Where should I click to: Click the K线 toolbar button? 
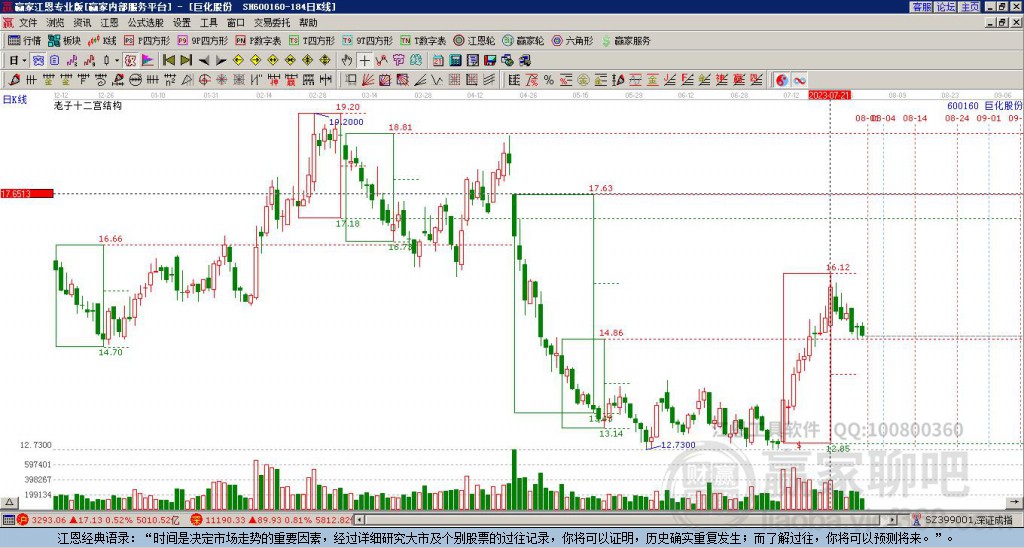click(101, 40)
